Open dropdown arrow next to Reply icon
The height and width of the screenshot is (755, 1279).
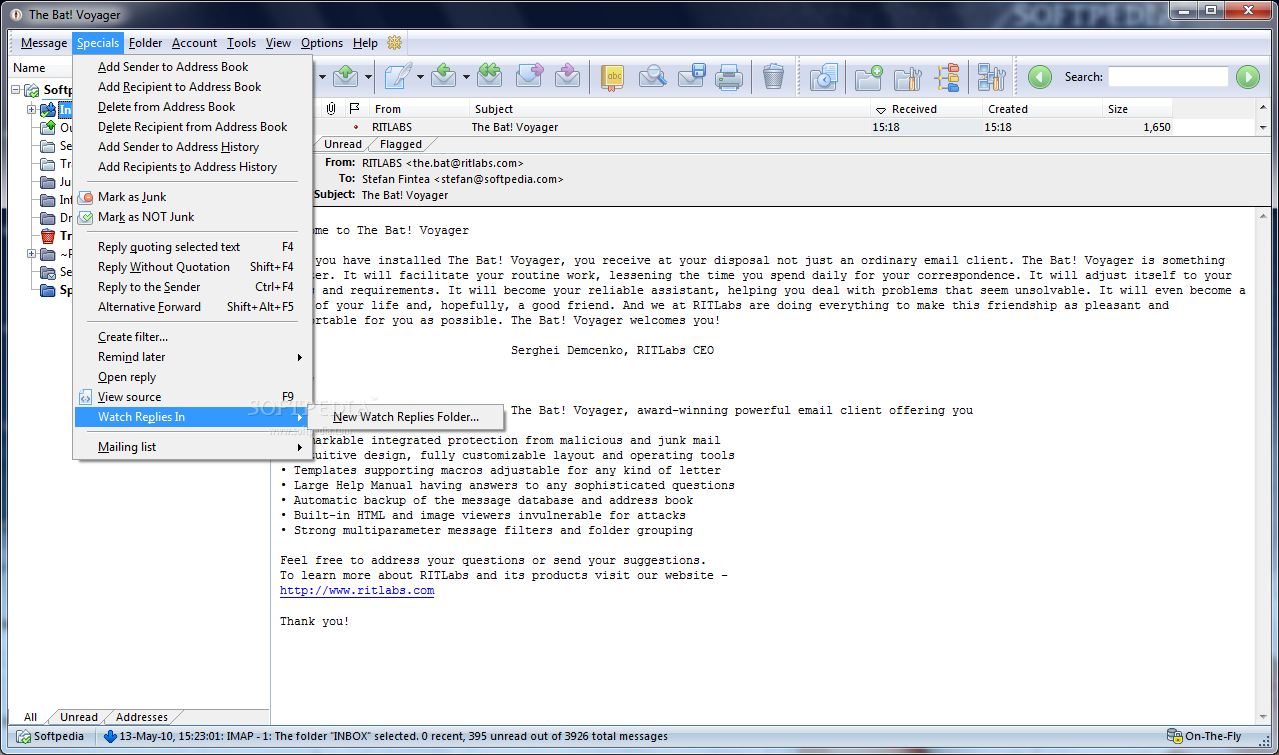click(x=467, y=77)
